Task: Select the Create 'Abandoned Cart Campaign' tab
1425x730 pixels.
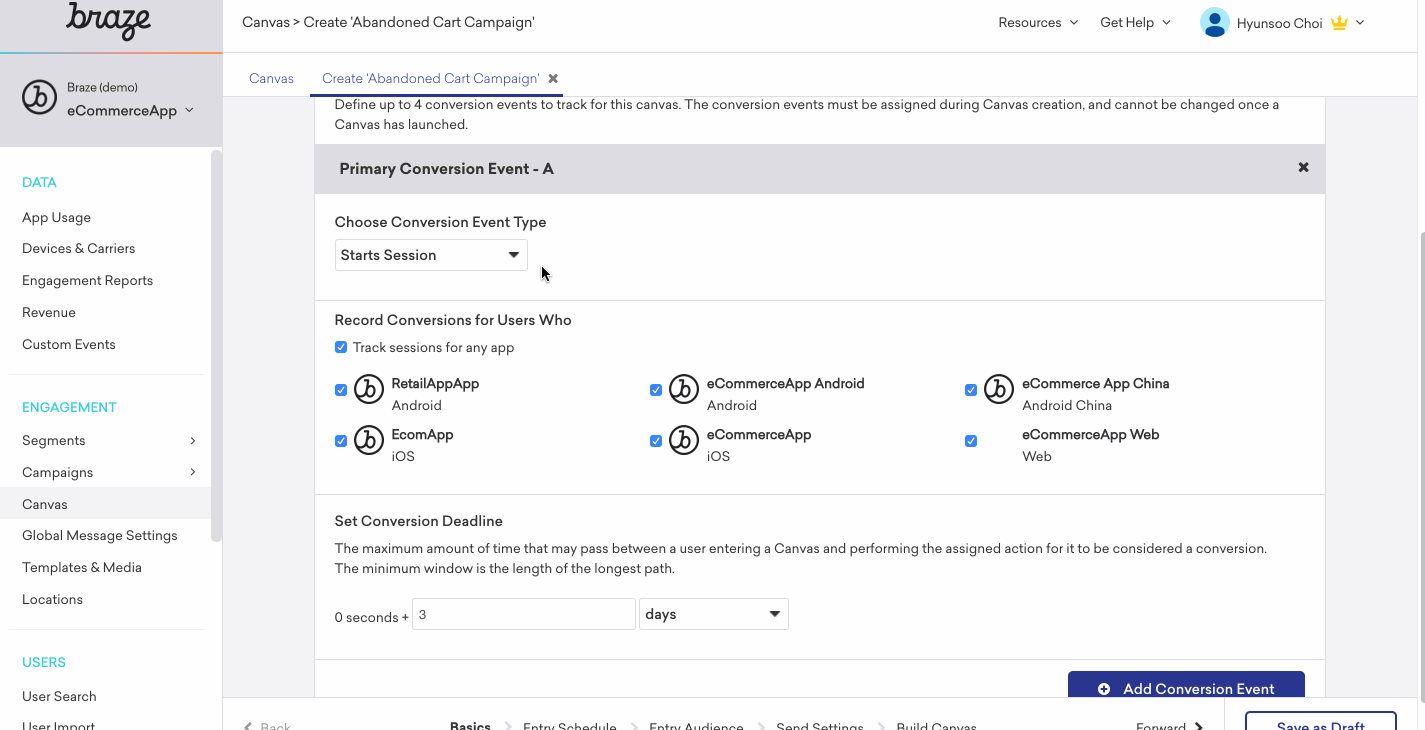Action: tap(431, 78)
